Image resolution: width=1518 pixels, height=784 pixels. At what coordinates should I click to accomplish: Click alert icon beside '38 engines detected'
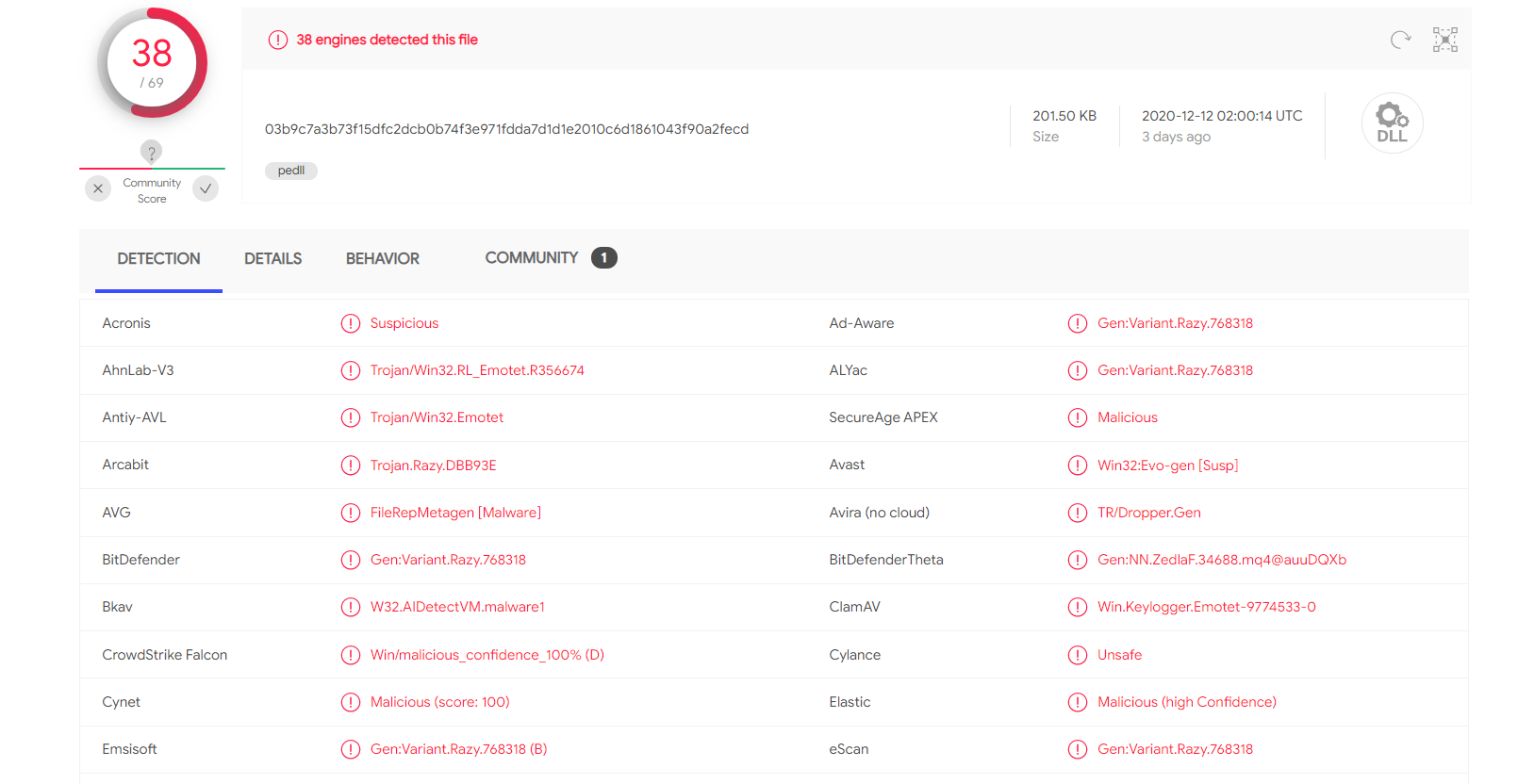pyautogui.click(x=277, y=40)
